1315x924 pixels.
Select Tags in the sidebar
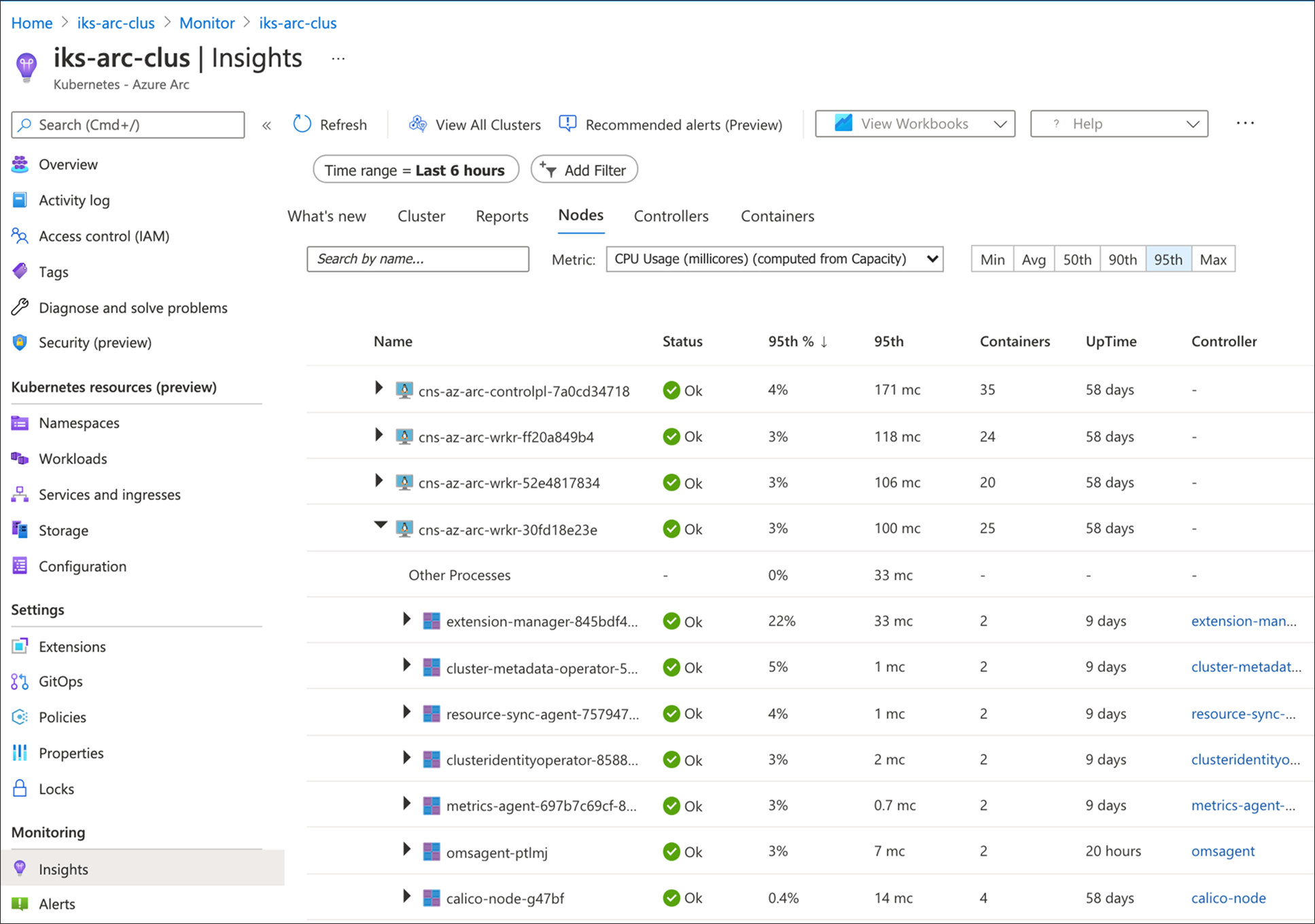(x=54, y=271)
